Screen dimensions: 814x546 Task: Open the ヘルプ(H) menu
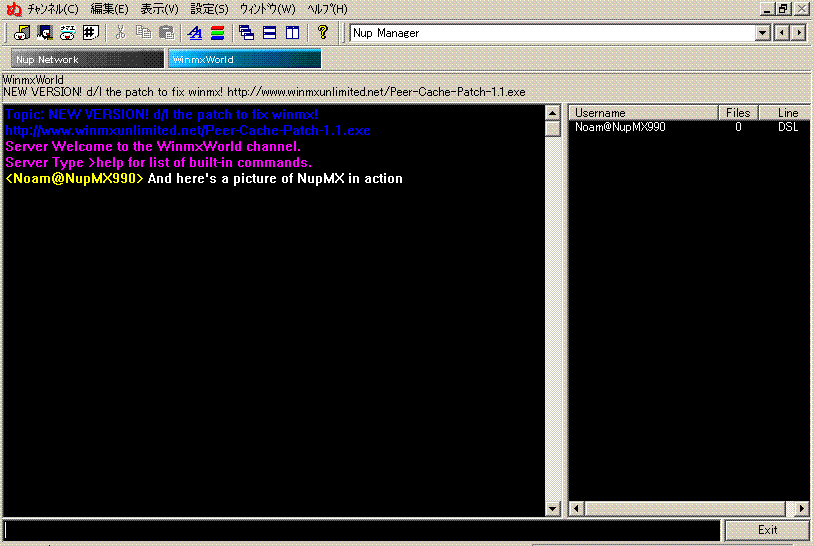[327, 9]
